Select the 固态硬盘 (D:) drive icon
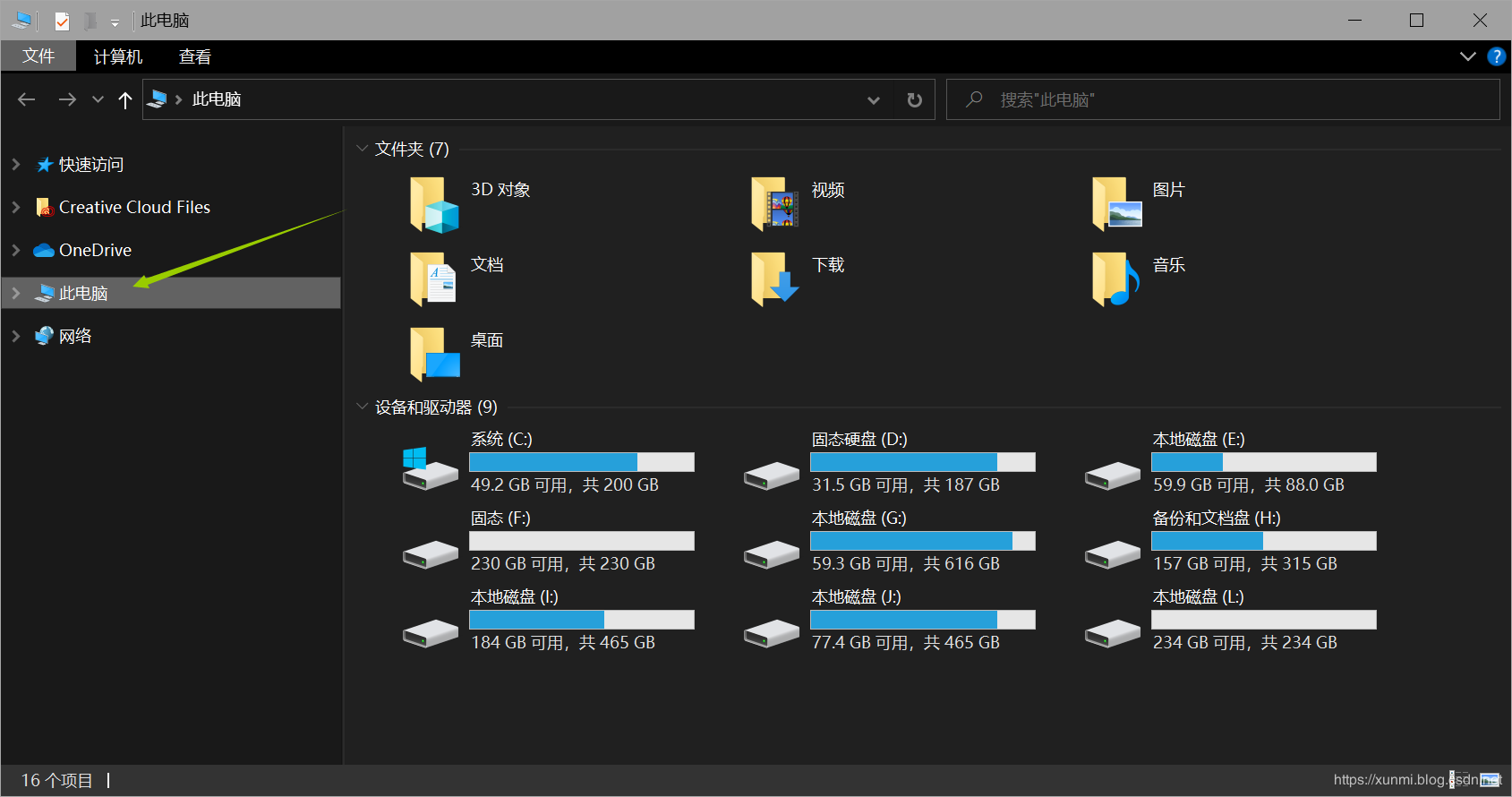 [772, 476]
